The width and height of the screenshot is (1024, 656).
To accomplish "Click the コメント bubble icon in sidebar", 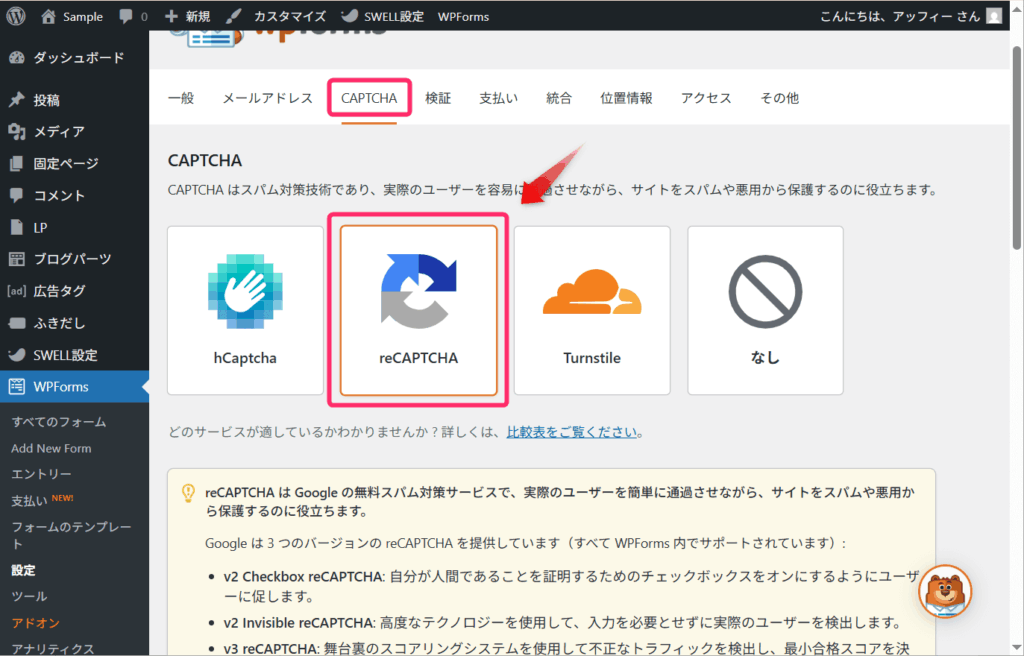I will [17, 195].
